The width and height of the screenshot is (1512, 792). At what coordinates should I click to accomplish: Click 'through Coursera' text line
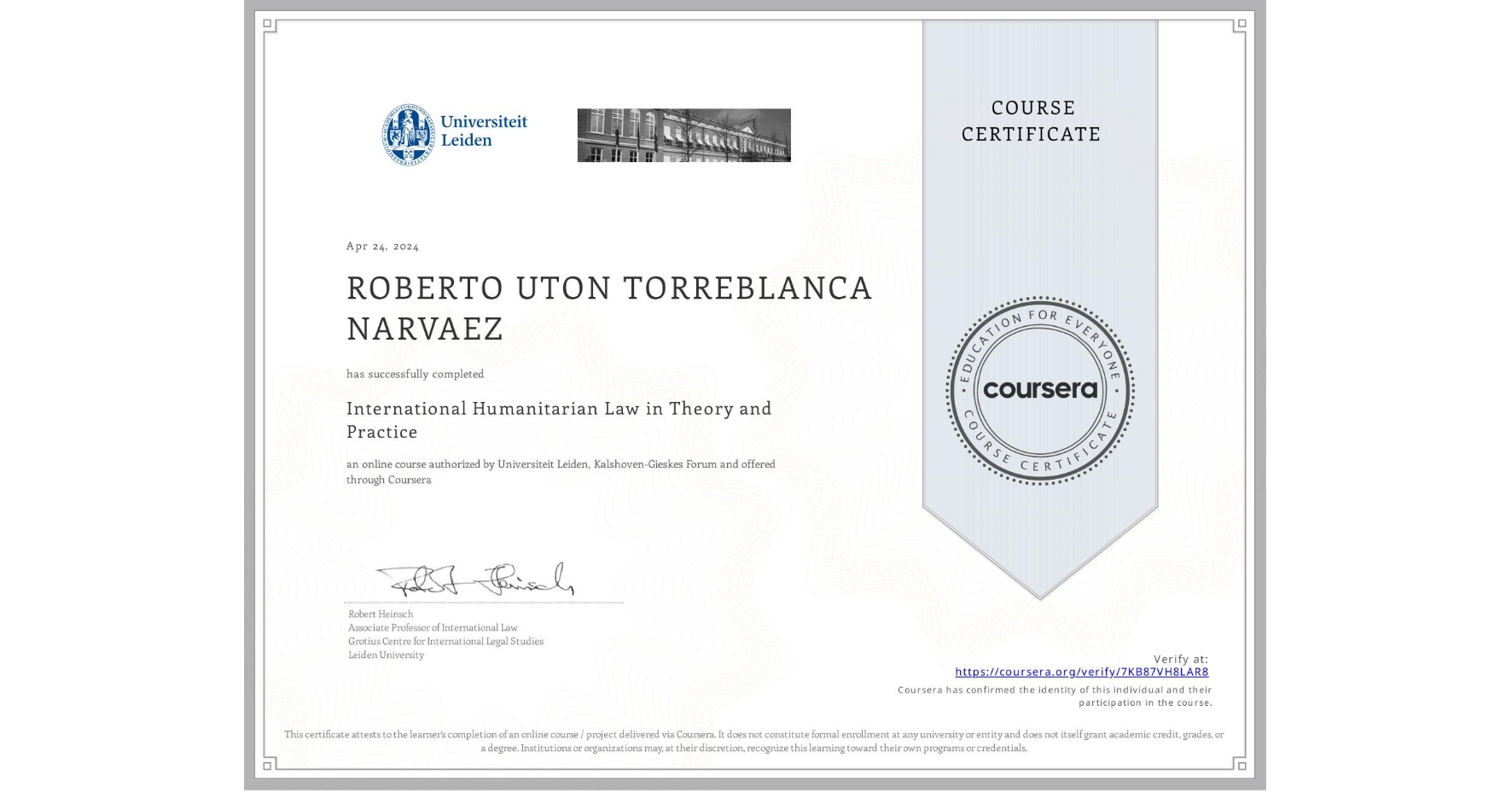tap(388, 480)
